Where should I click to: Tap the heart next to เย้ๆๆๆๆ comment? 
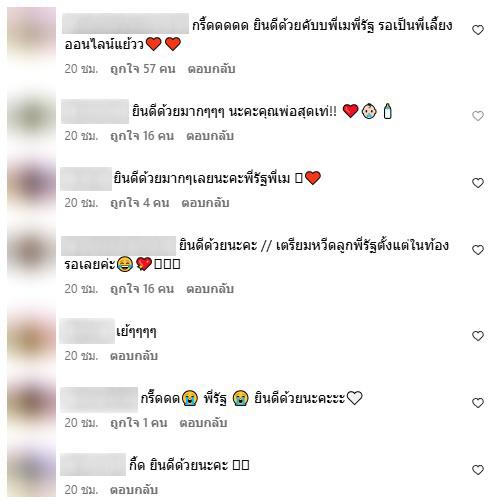[x=478, y=336]
